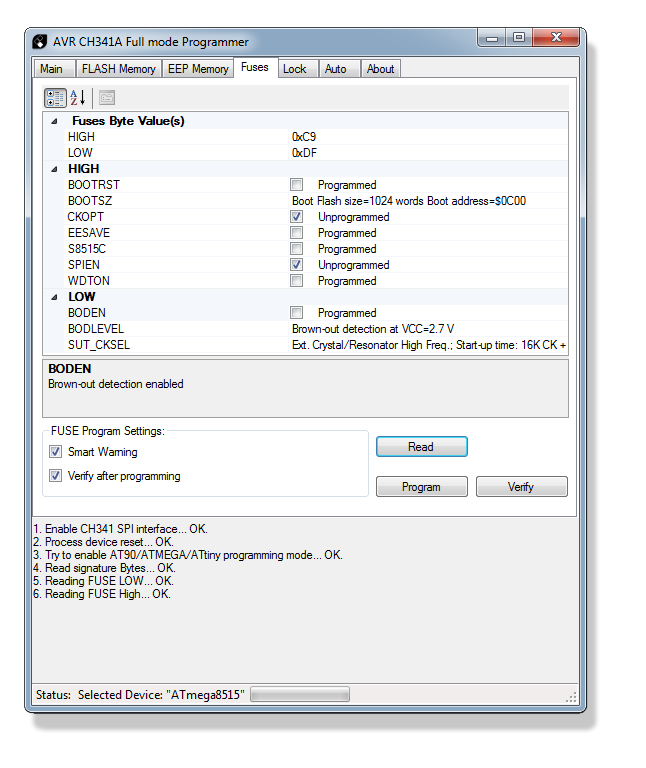
Task: Click the Read button
Action: 421,447
